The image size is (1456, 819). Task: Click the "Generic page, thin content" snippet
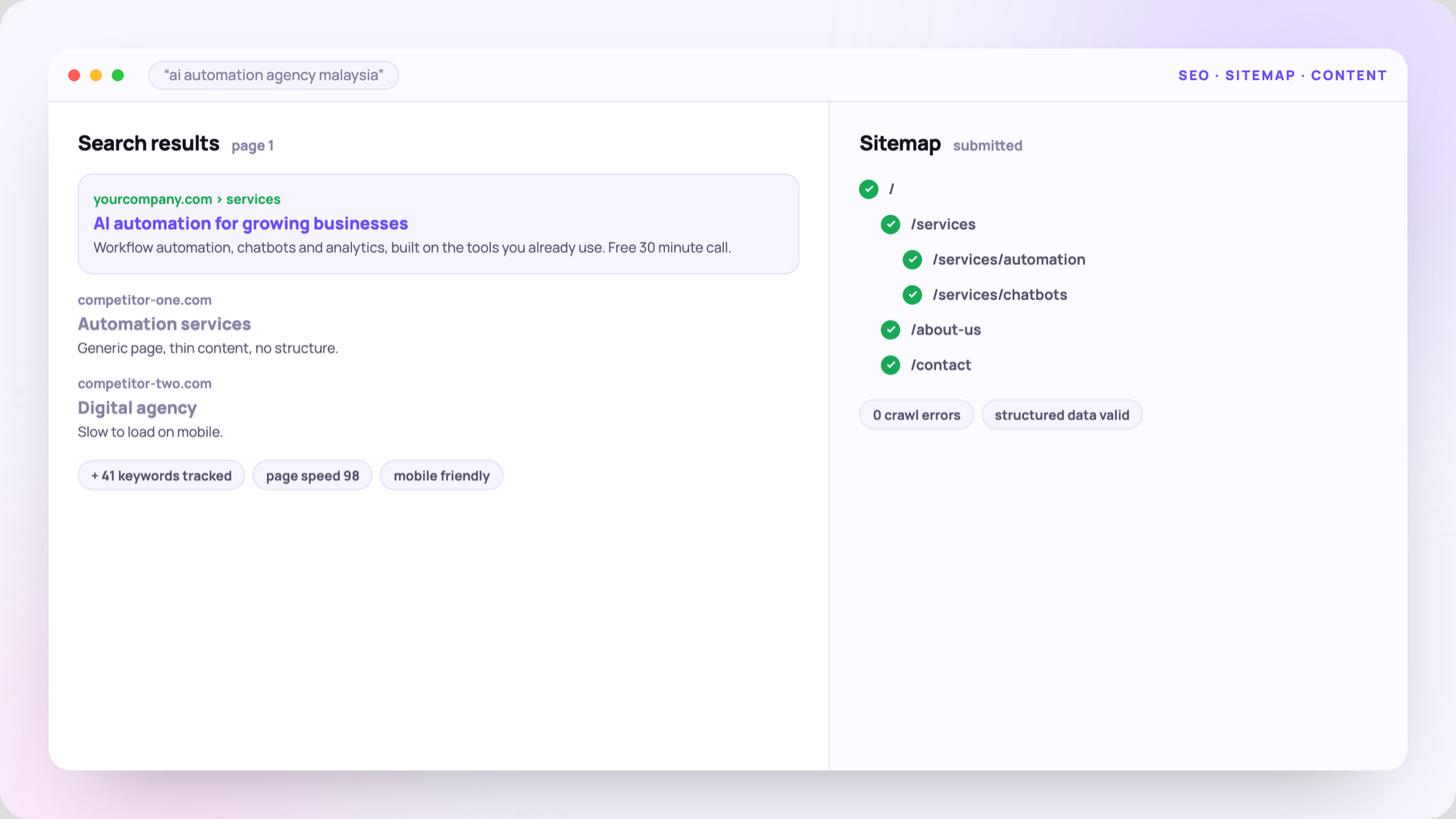coord(208,348)
